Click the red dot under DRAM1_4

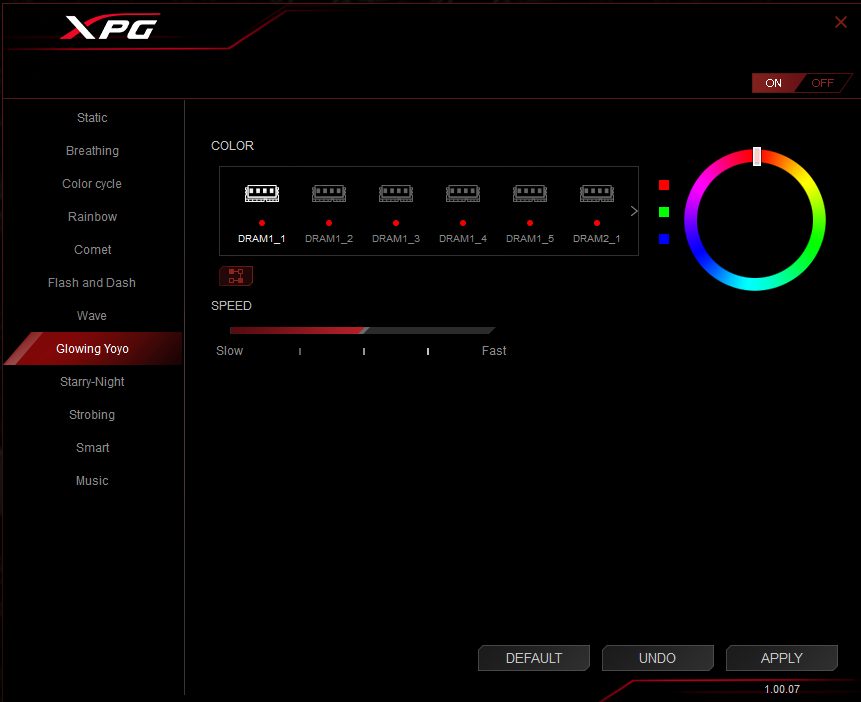[463, 223]
